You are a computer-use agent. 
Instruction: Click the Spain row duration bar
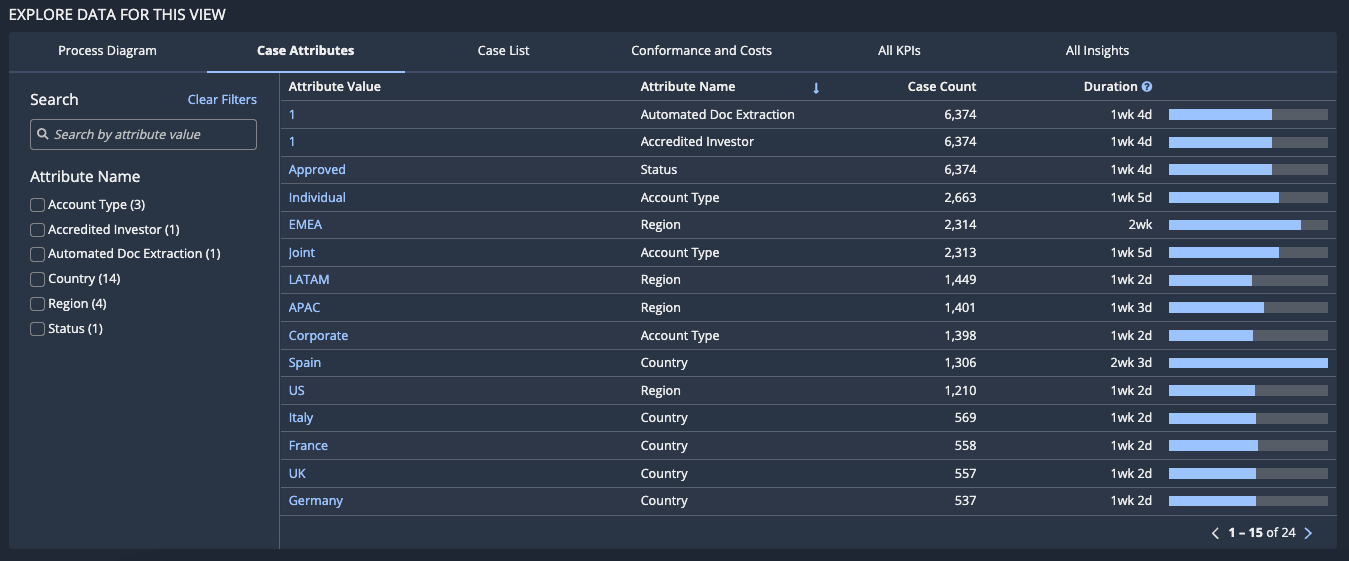[1248, 363]
